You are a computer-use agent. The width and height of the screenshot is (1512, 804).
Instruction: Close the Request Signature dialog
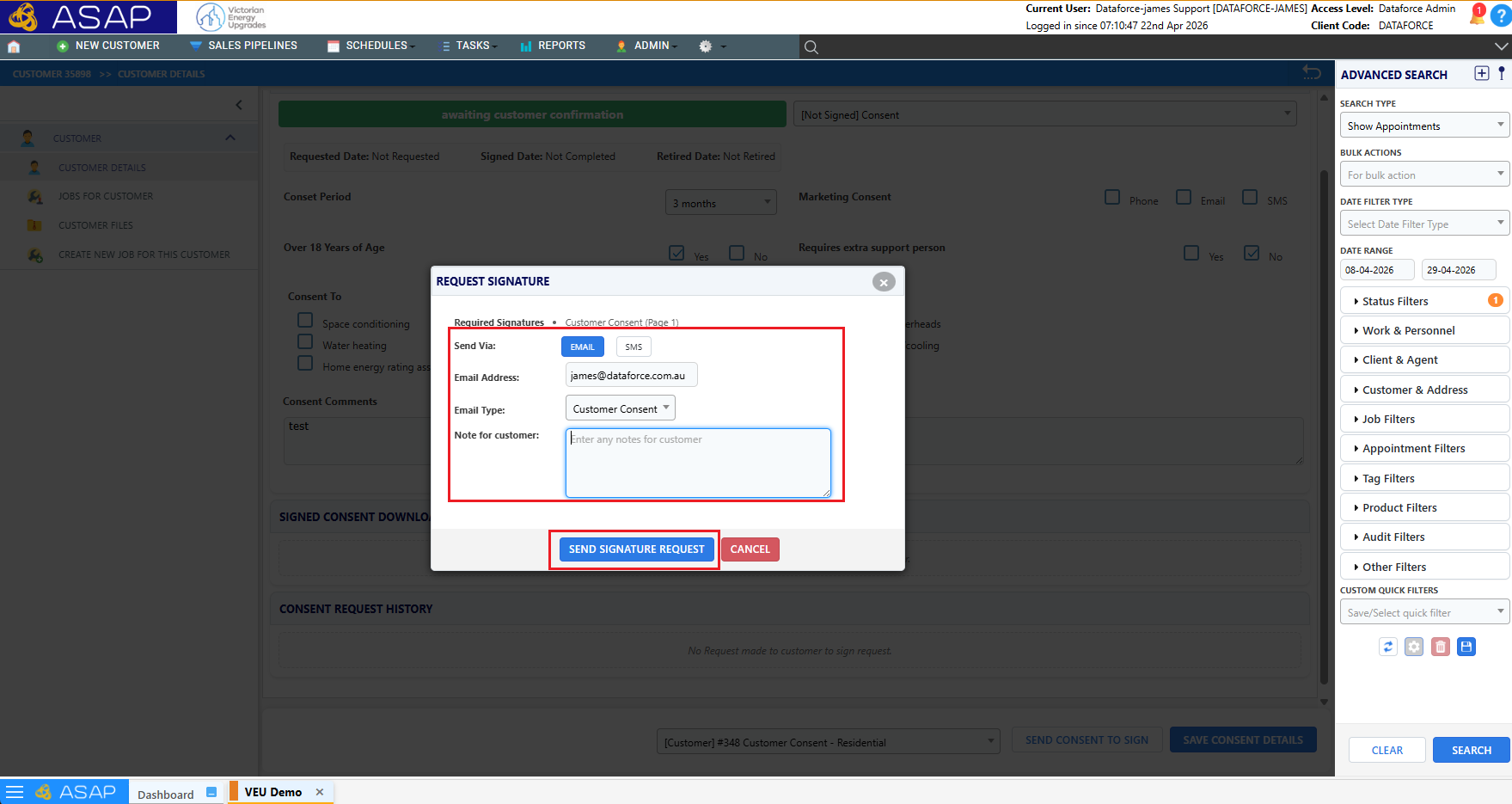pos(884,281)
